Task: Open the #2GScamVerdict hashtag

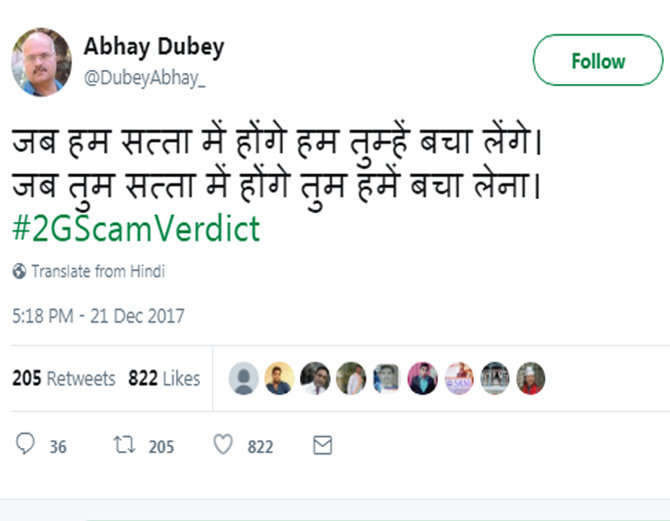Action: (x=136, y=228)
